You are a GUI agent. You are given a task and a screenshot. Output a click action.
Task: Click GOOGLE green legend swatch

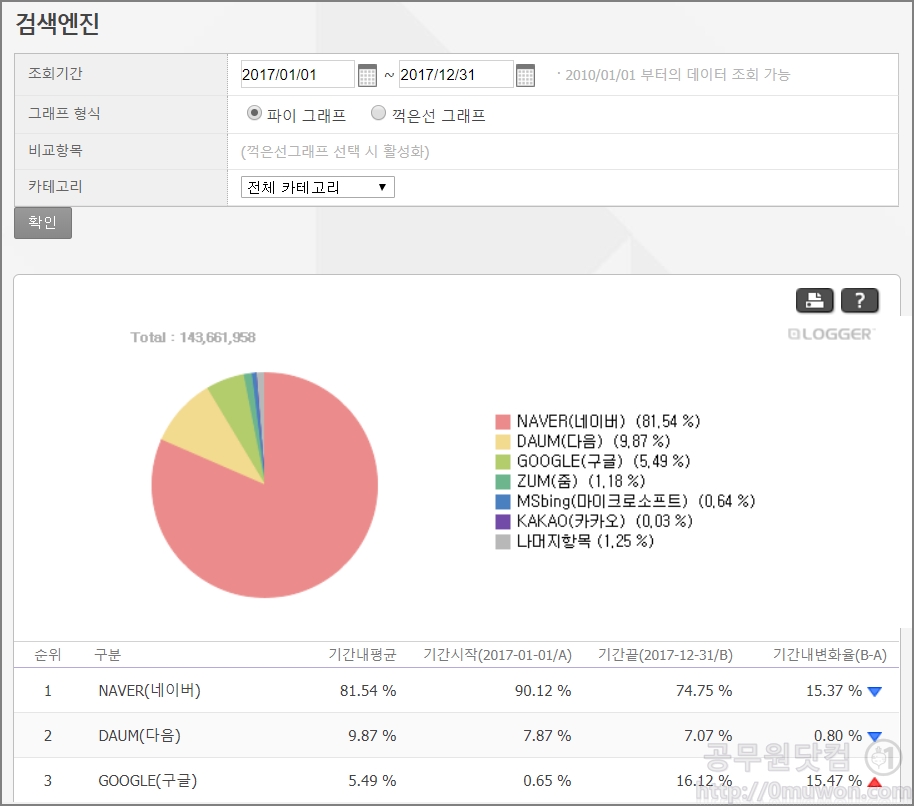click(x=502, y=462)
